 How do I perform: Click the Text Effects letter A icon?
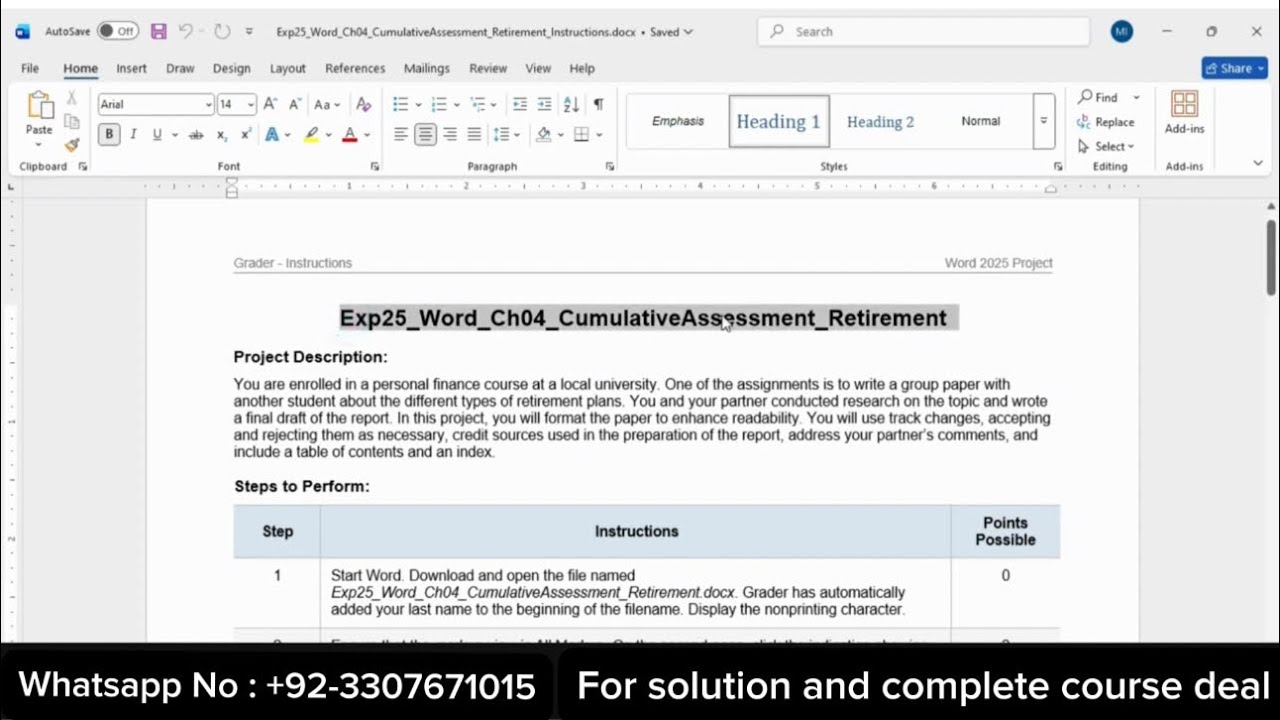click(271, 134)
